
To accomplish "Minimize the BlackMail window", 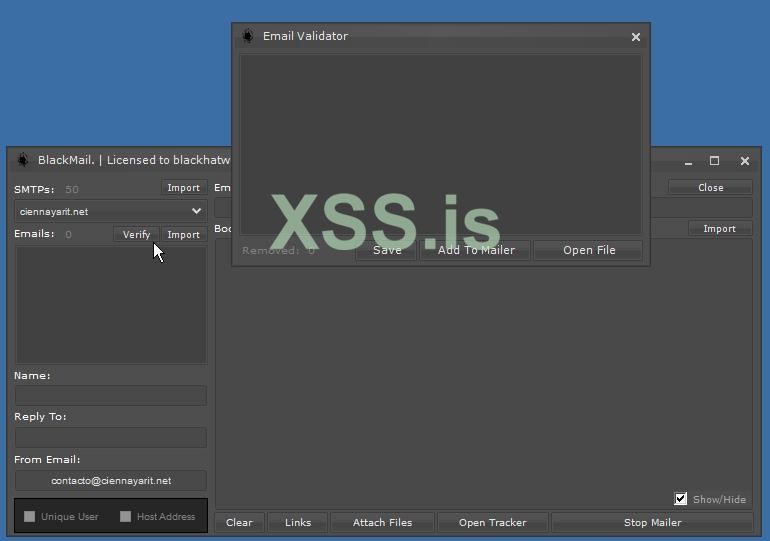I will (688, 161).
